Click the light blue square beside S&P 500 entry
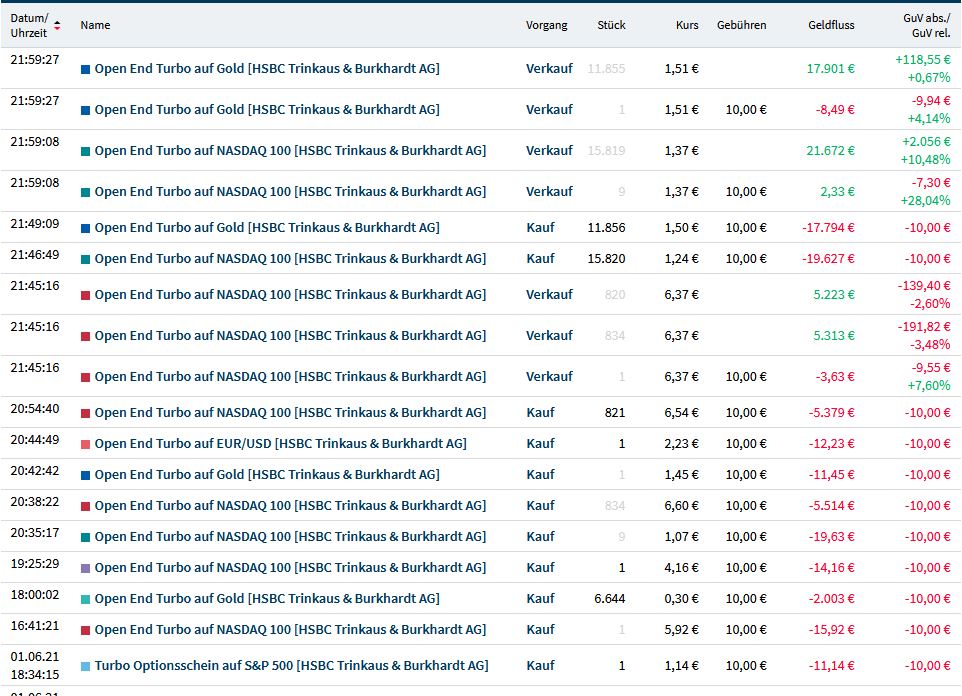Image resolution: width=962 pixels, height=696 pixels. click(x=85, y=666)
